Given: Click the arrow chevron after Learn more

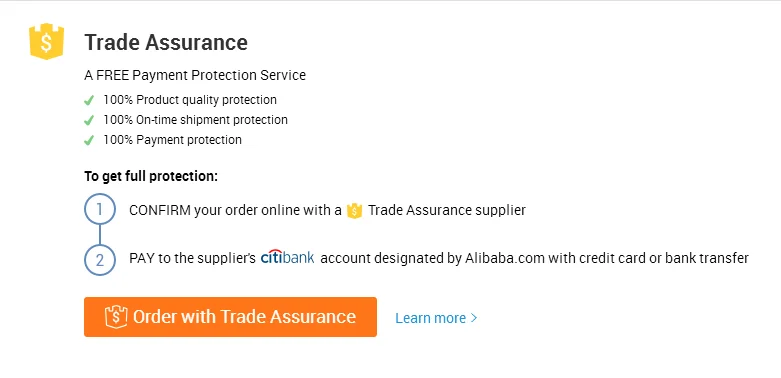Looking at the screenshot, I should (x=474, y=318).
